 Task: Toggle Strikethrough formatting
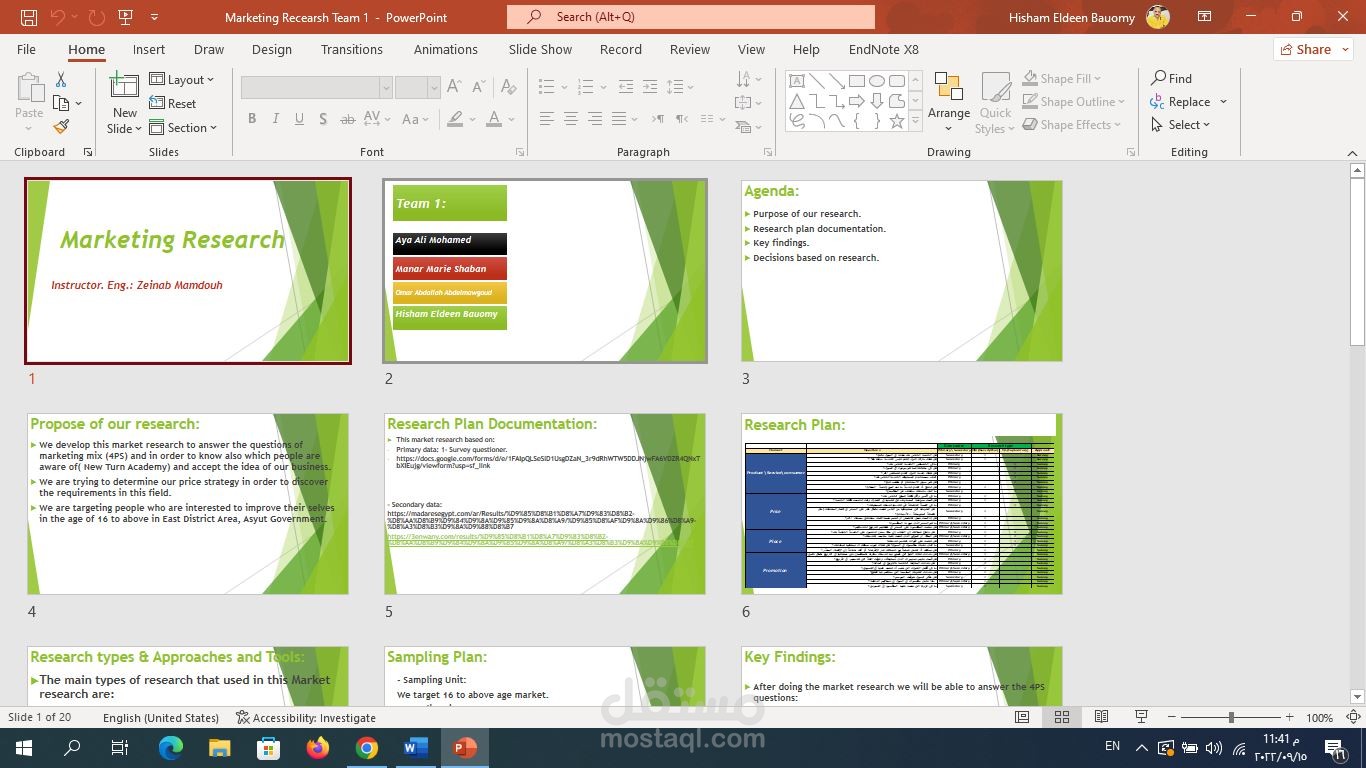click(x=347, y=119)
